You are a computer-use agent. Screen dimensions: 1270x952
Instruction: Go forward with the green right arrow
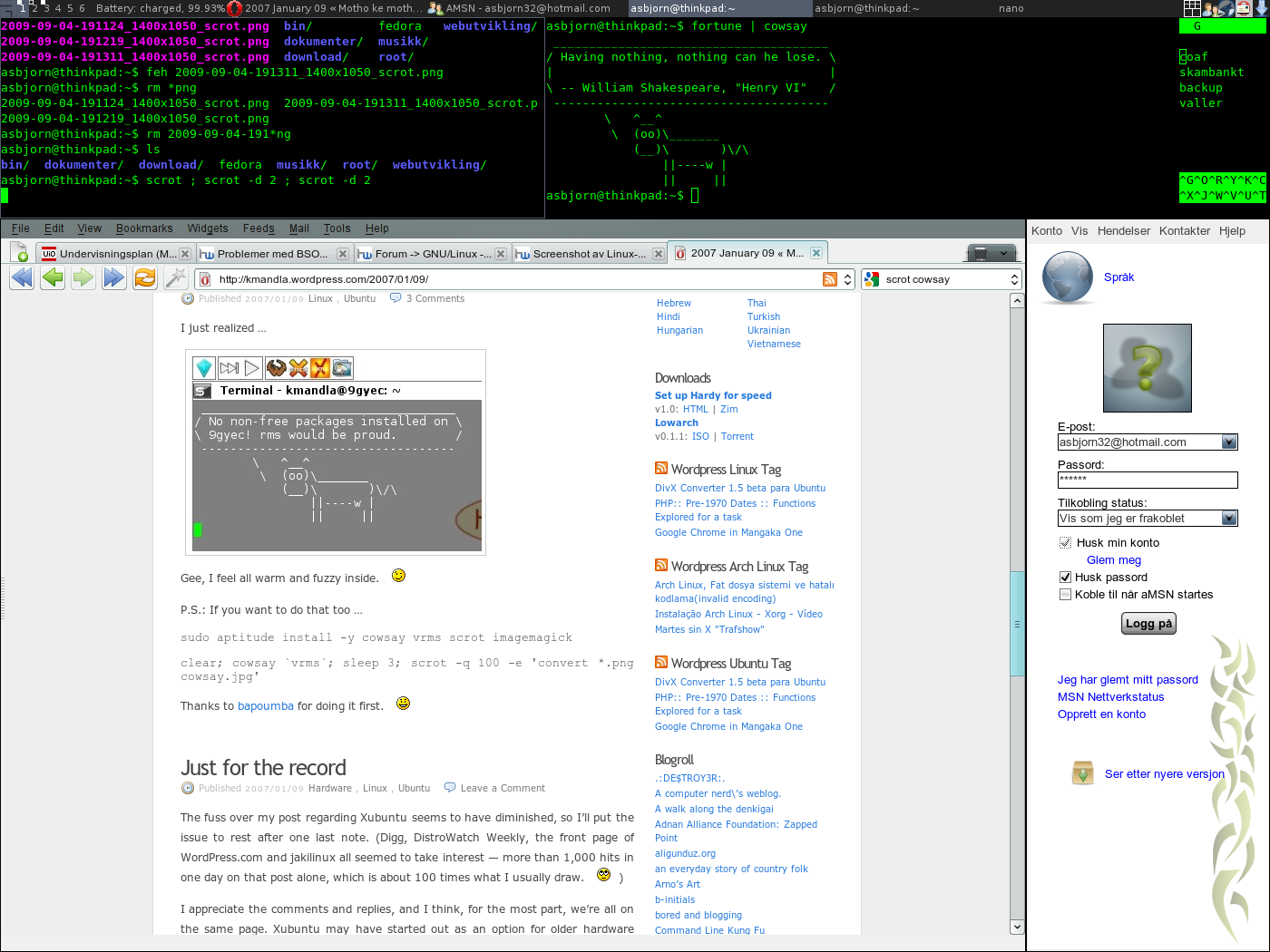click(x=83, y=278)
